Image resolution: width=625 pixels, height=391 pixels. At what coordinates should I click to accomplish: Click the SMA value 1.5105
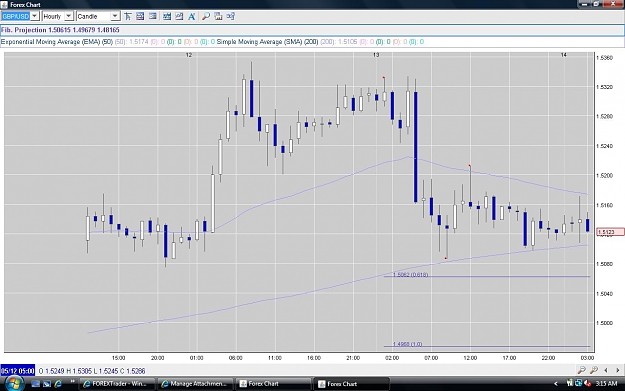(x=348, y=41)
